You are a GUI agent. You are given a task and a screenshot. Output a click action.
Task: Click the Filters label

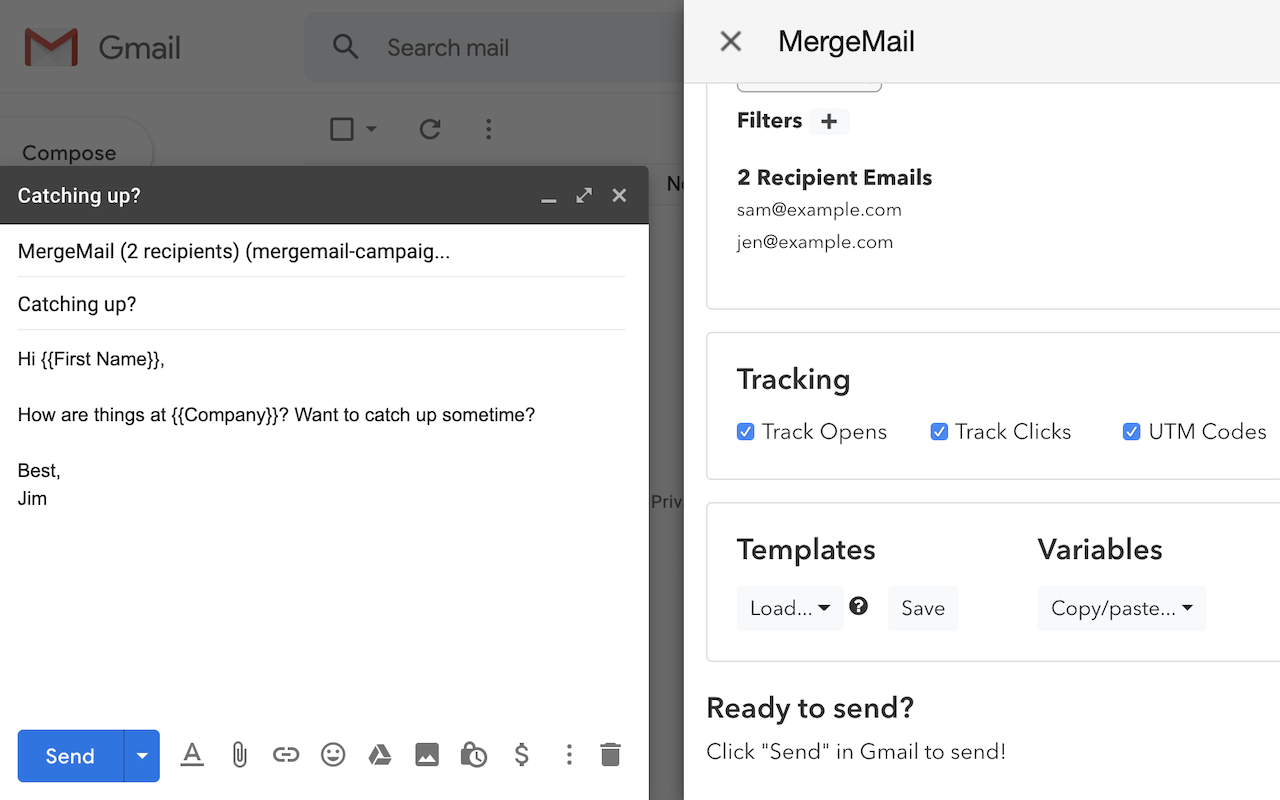click(770, 121)
